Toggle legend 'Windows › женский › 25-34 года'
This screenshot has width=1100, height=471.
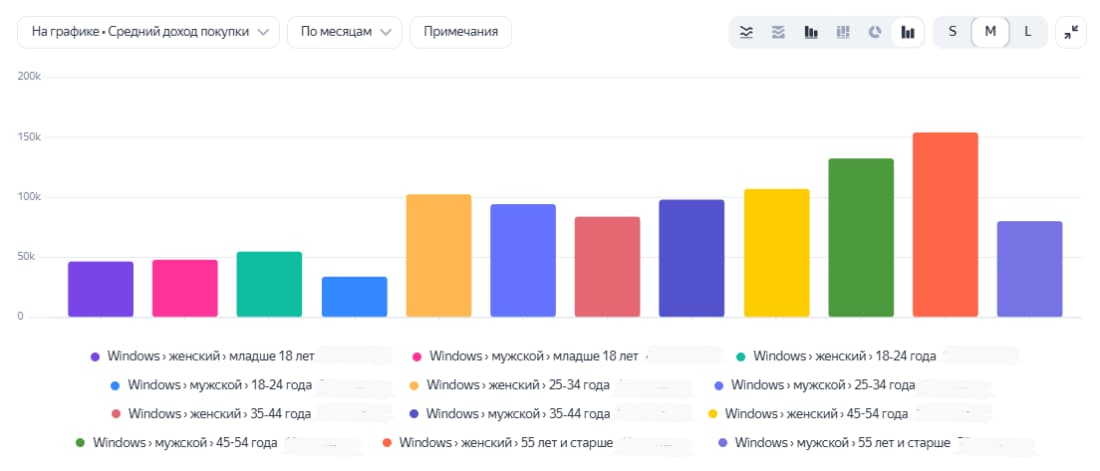(509, 385)
